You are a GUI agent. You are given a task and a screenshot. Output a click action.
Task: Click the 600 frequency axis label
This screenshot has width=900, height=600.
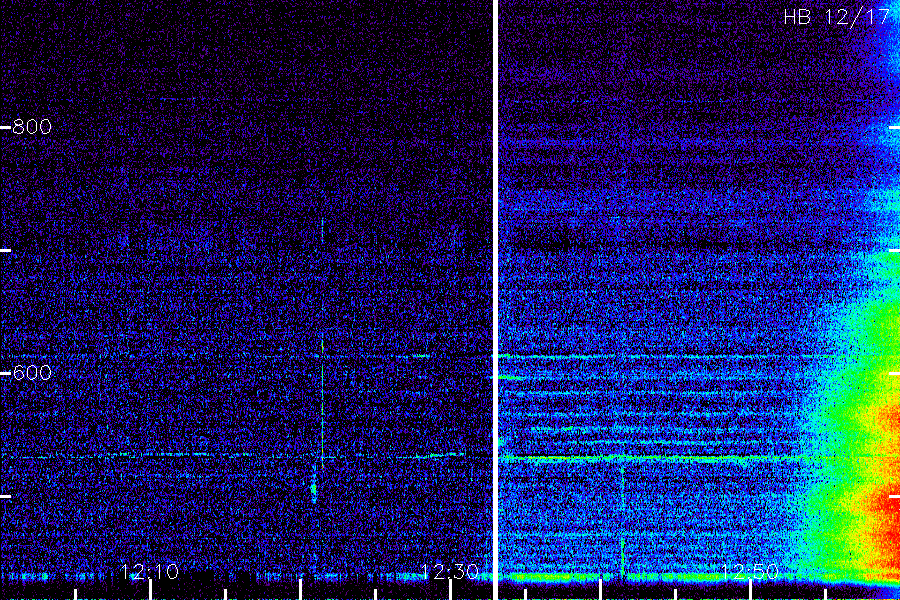click(x=32, y=373)
